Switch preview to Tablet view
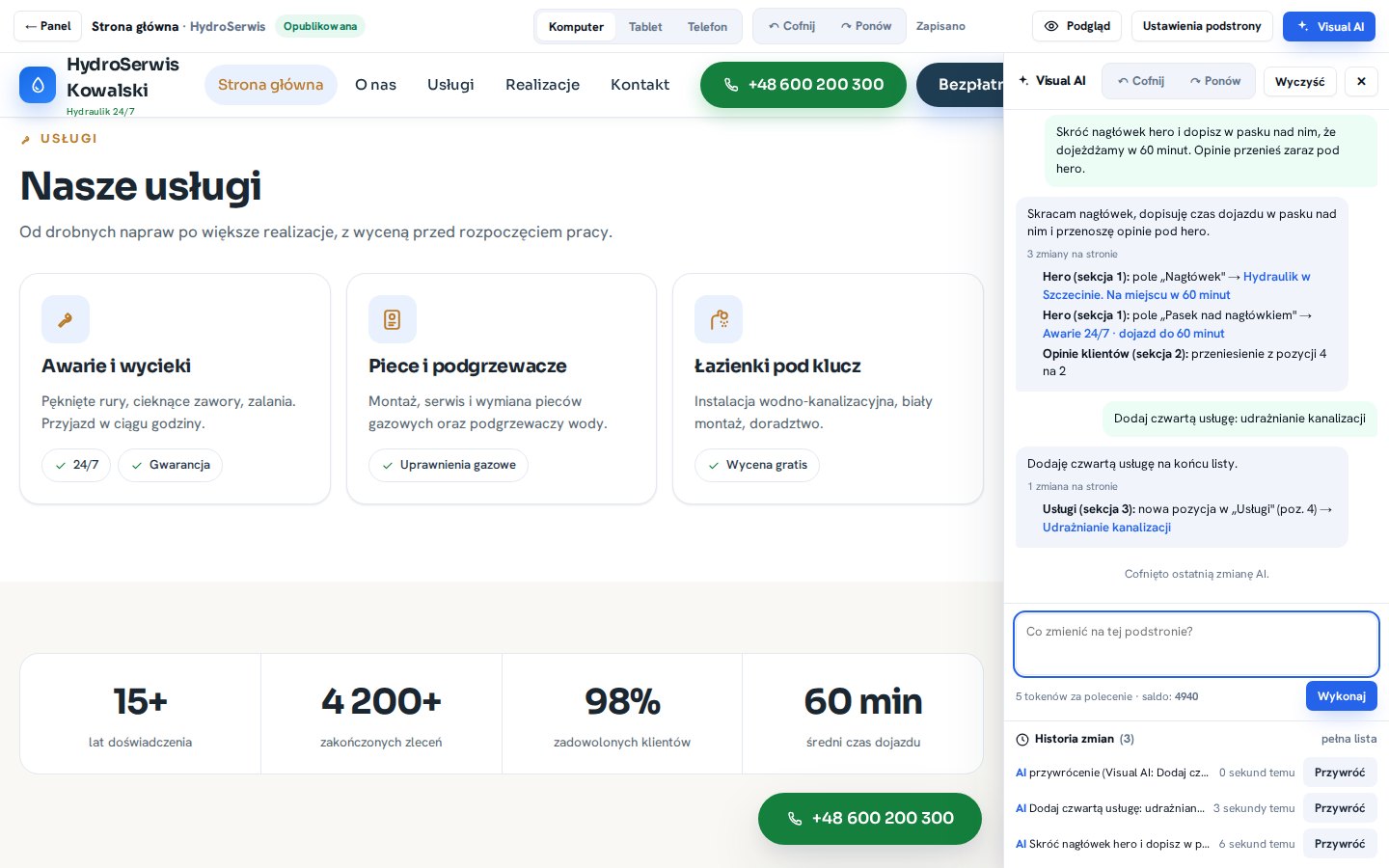1389x868 pixels. pyautogui.click(x=645, y=26)
